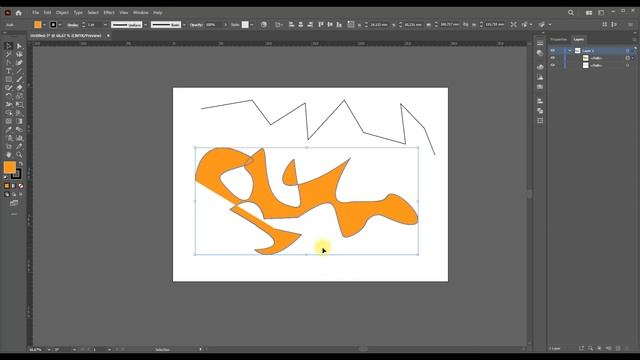
Task: Open zoom level dropdown in status bar
Action: (x=49, y=350)
